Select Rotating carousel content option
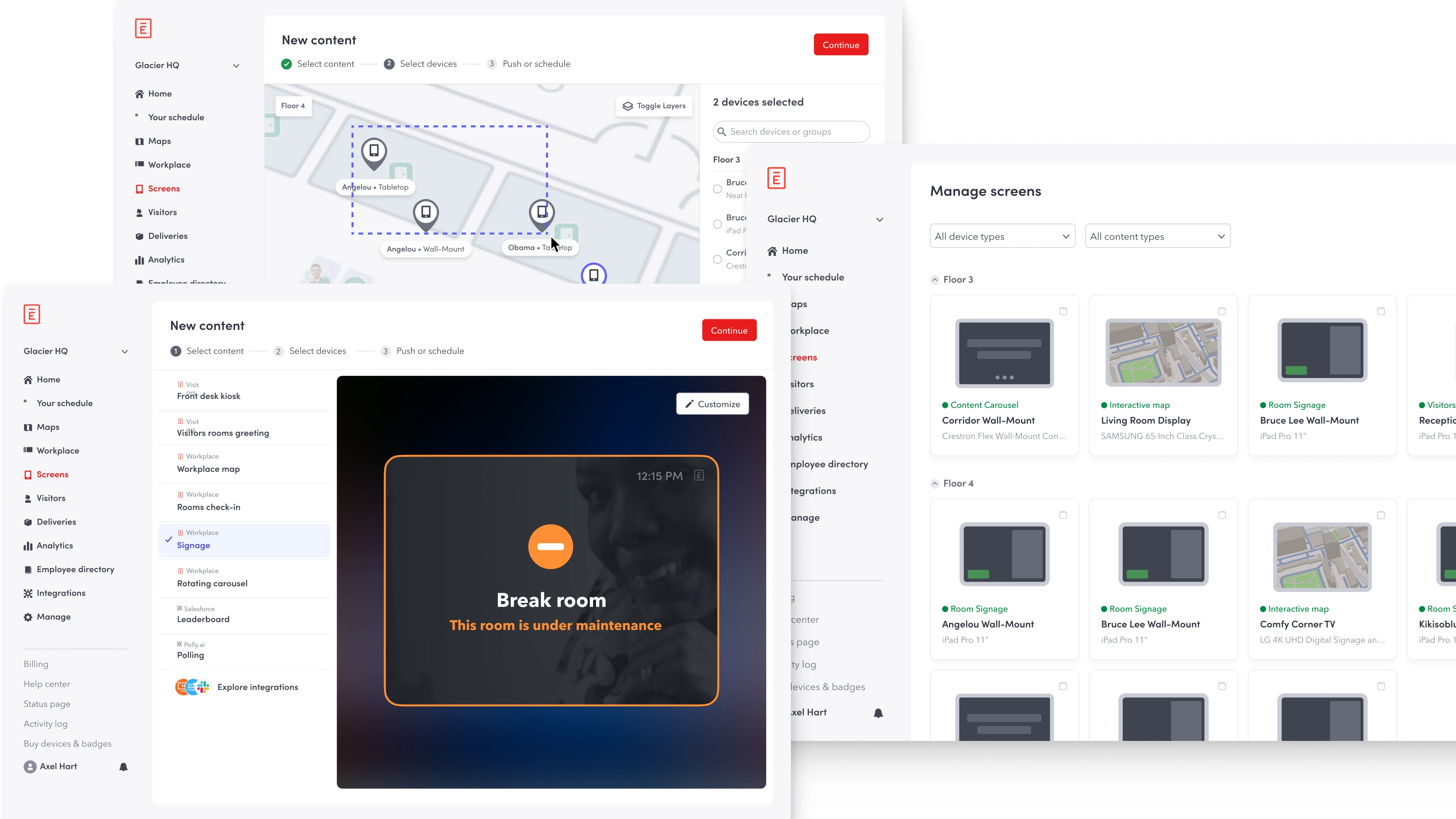Viewport: 1456px width, 819px height. click(x=244, y=578)
